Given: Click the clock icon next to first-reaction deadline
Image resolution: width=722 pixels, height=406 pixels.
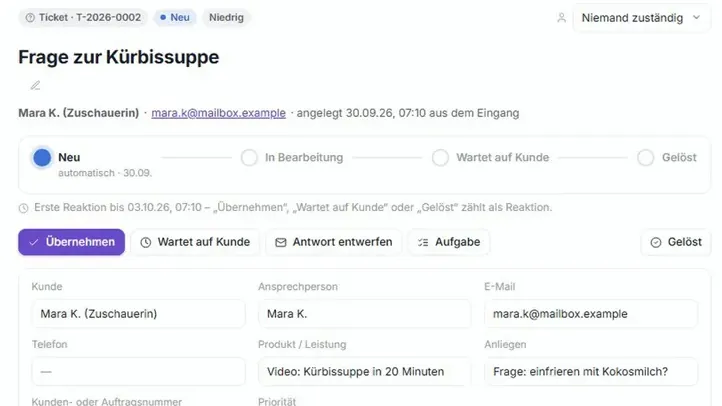Looking at the screenshot, I should (23, 208).
